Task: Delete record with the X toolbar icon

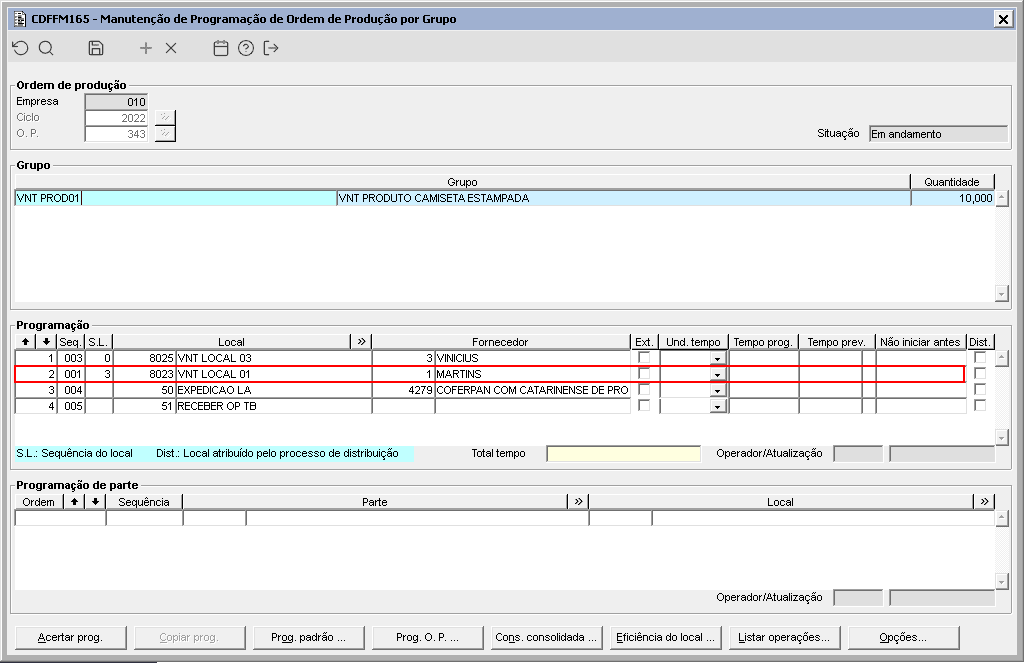Action: (x=171, y=48)
